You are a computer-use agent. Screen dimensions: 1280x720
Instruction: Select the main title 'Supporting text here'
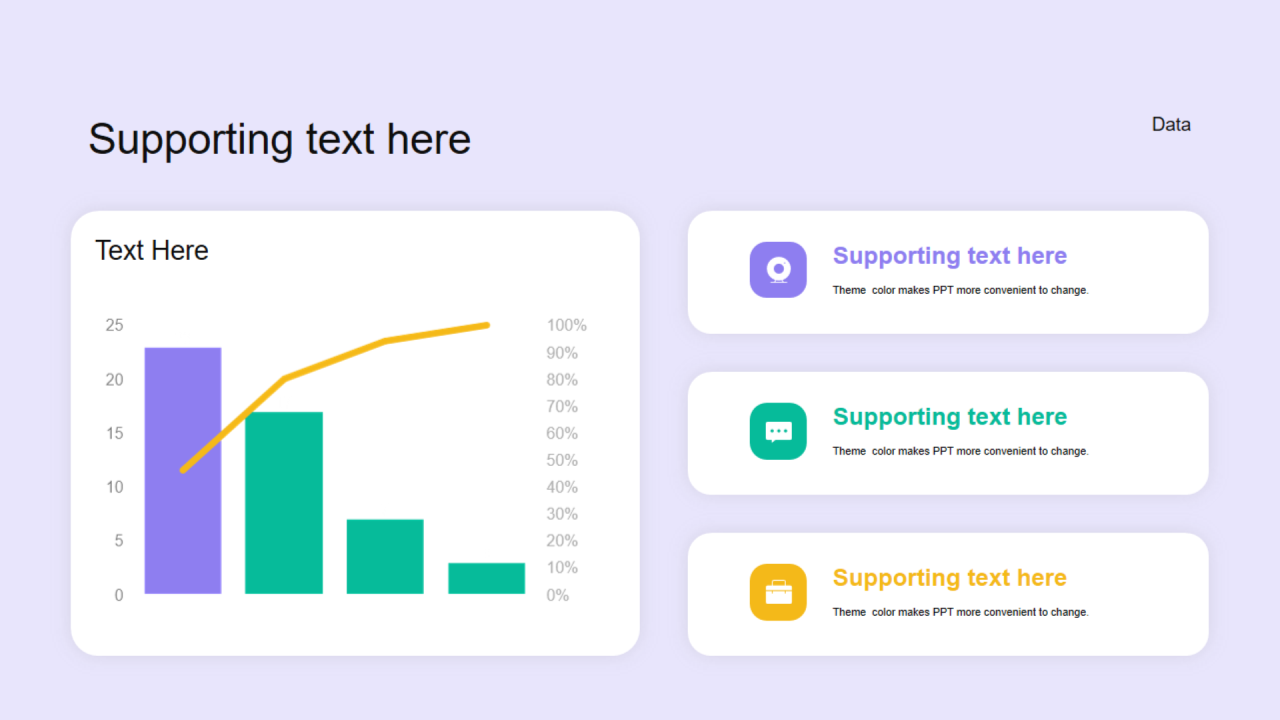pyautogui.click(x=279, y=139)
